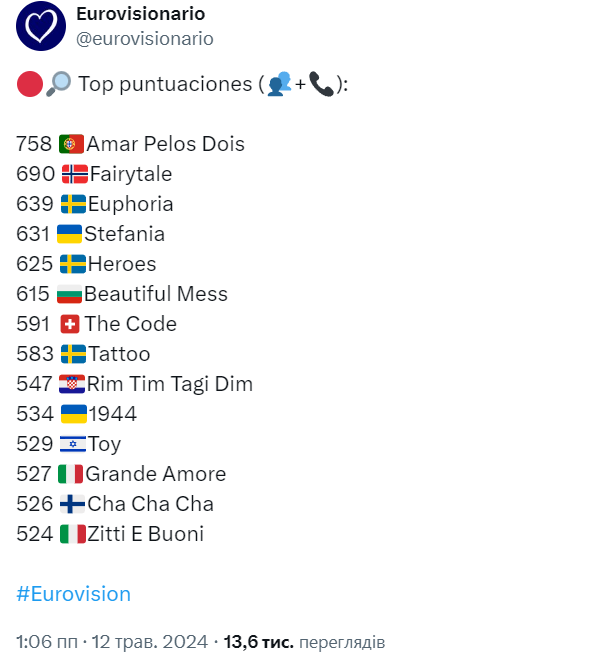Open the #Eurovision hashtag link
Image resolution: width=612 pixels, height=662 pixels.
tap(73, 594)
